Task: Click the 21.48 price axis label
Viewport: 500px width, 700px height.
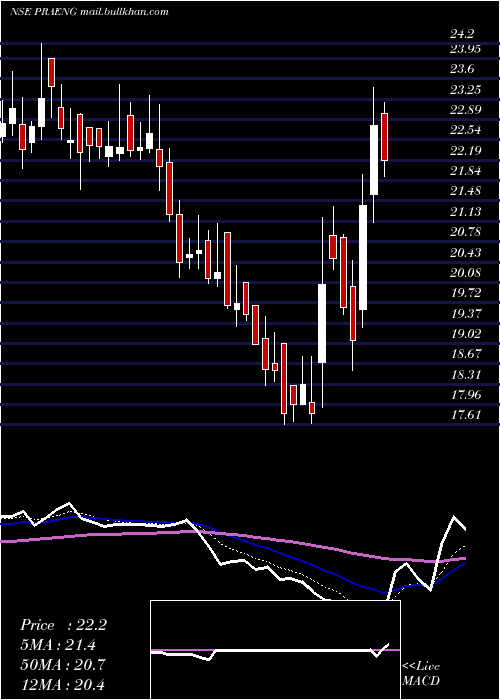Action: click(x=465, y=191)
